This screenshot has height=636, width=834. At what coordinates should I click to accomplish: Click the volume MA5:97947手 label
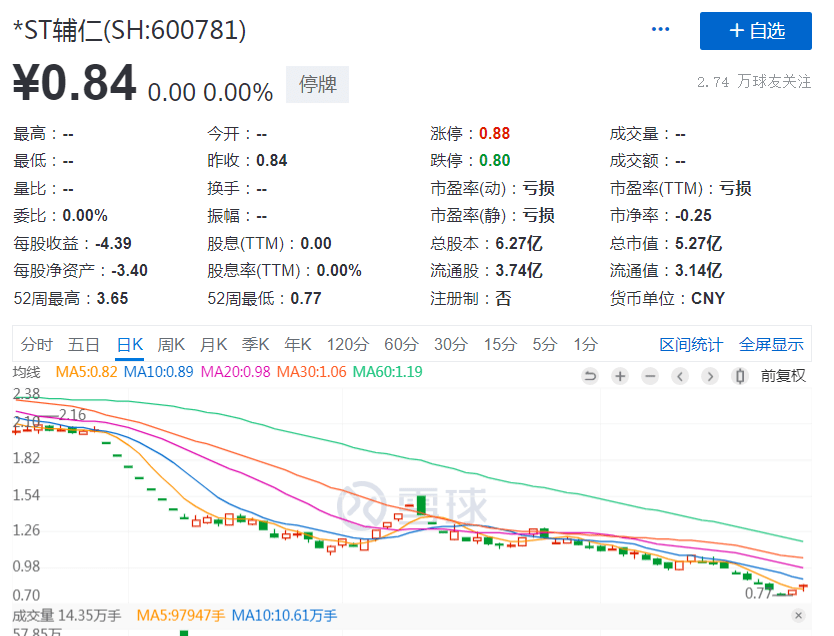(181, 616)
